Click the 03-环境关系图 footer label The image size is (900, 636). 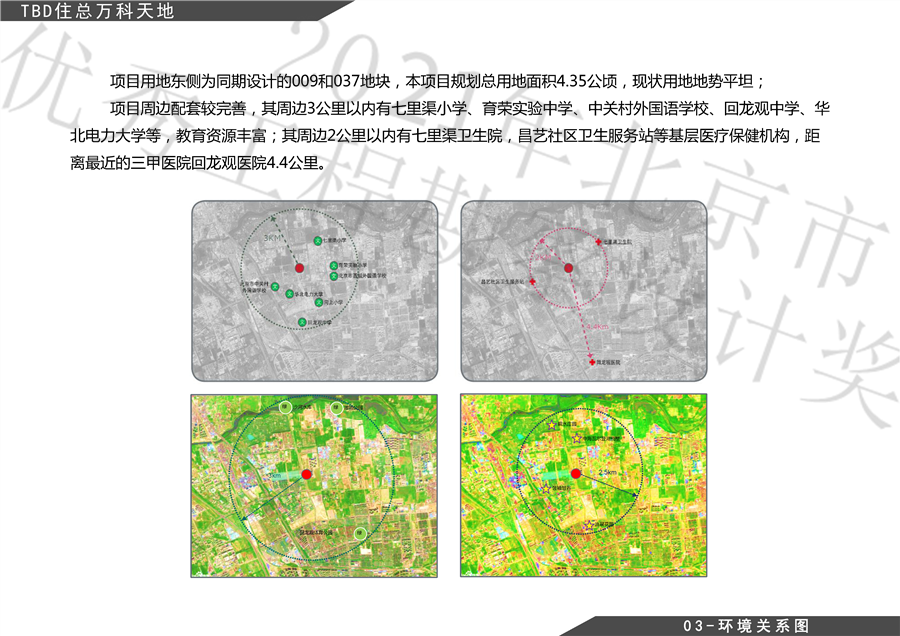[x=744, y=626]
